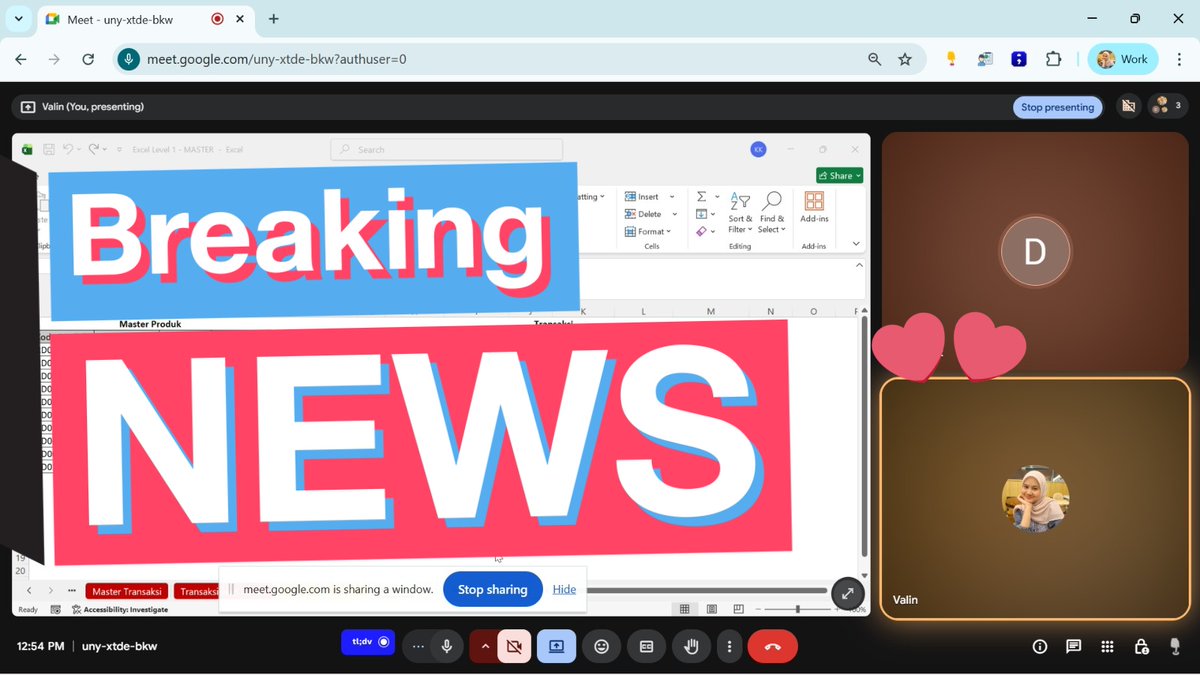
Task: Expand shared screen with fullscreen arrow icon
Action: pyautogui.click(x=847, y=594)
